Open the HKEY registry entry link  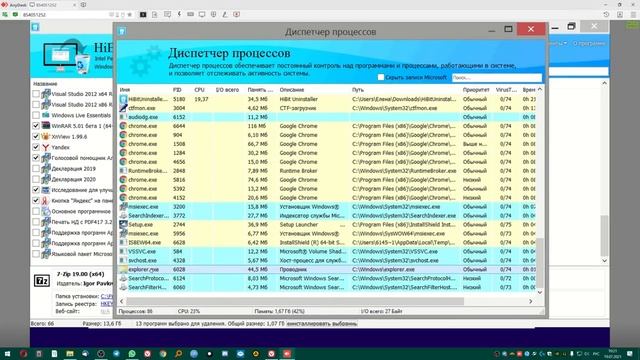107,304
